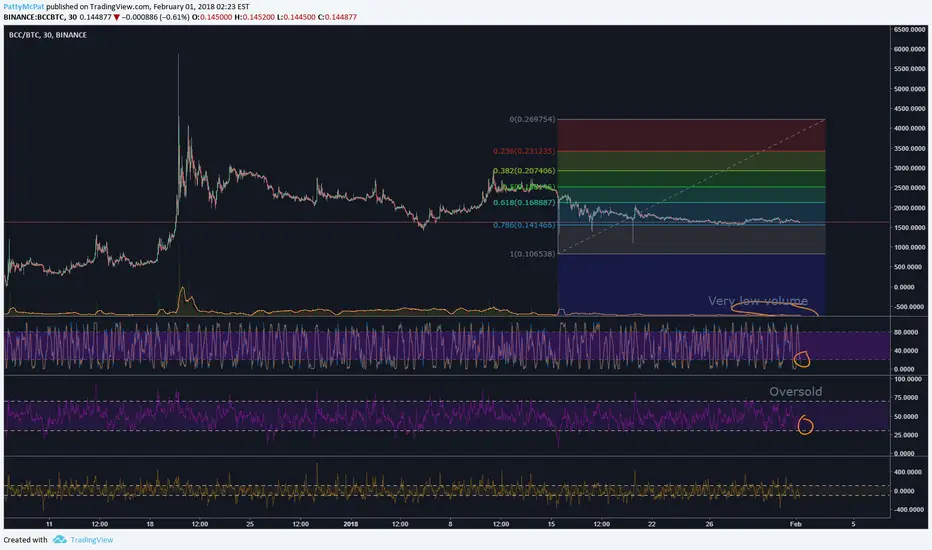Click the 'Very low volume' annotation text

tap(758, 301)
